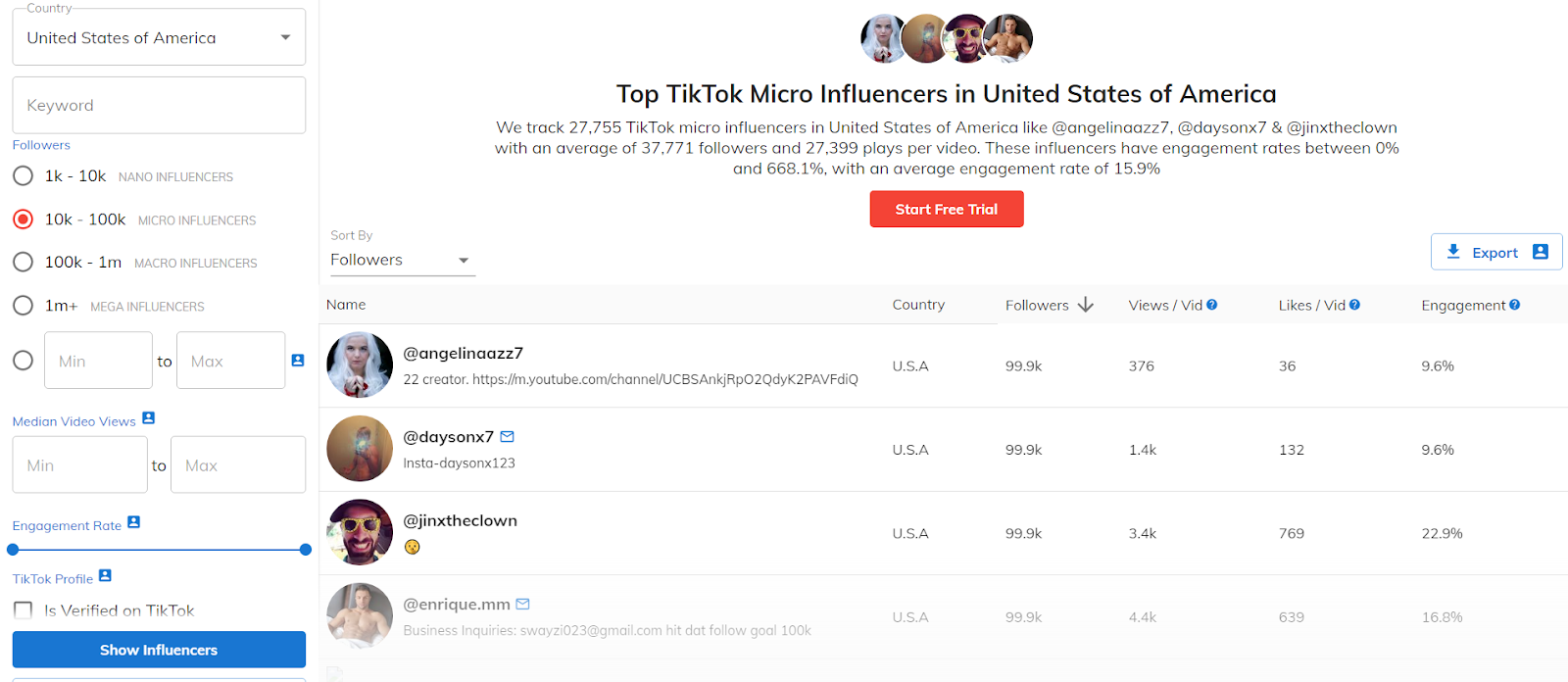The image size is (1568, 682).
Task: Expand the Sort By Followers dropdown
Action: pos(402,261)
